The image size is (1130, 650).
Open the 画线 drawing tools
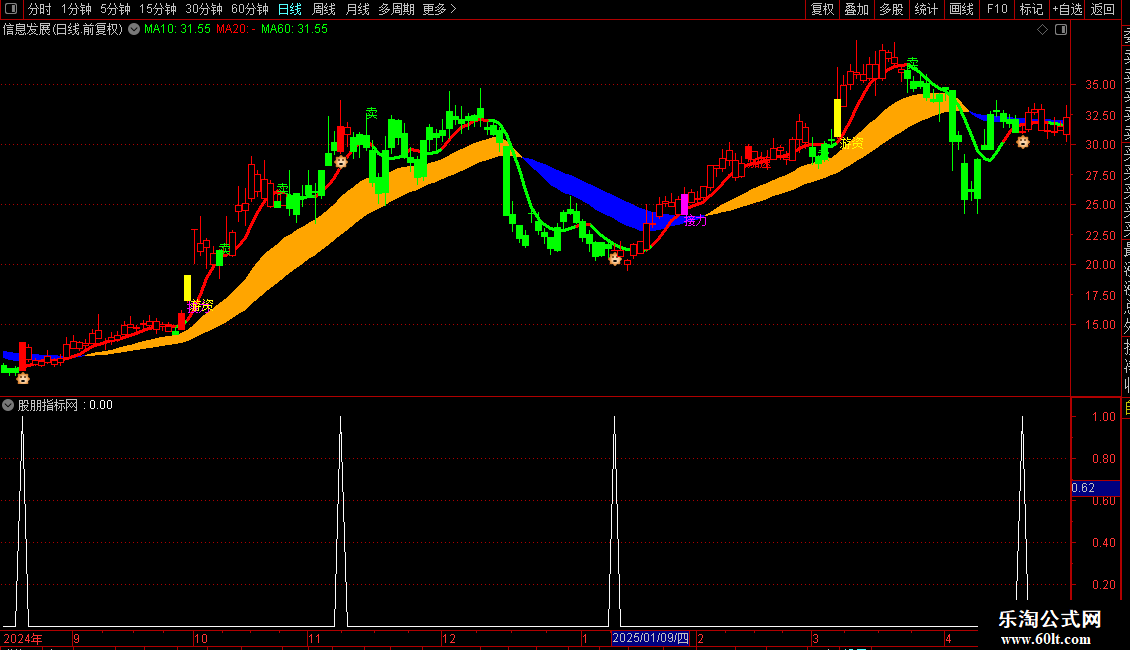(x=961, y=9)
